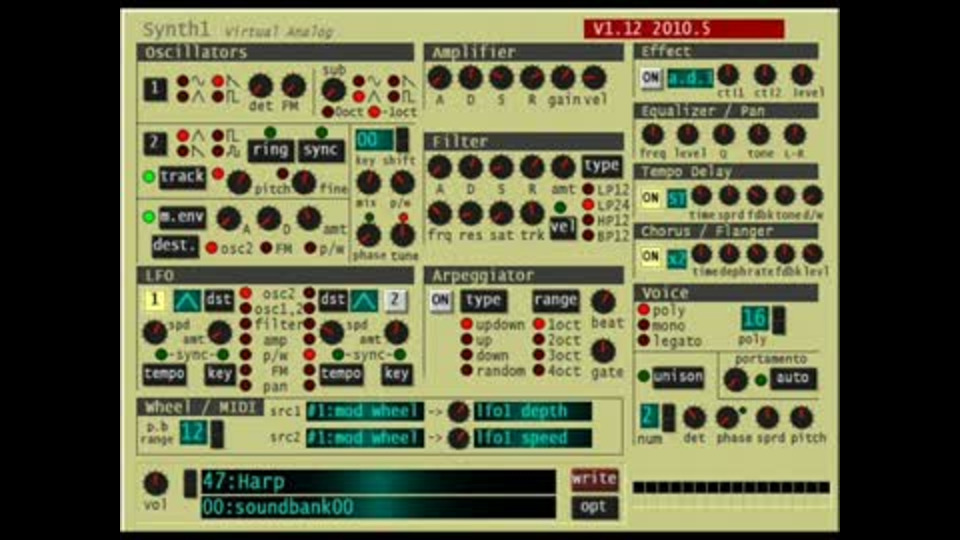Open the a.d.1 effect type selector
This screenshot has height=540, width=960.
(x=690, y=78)
